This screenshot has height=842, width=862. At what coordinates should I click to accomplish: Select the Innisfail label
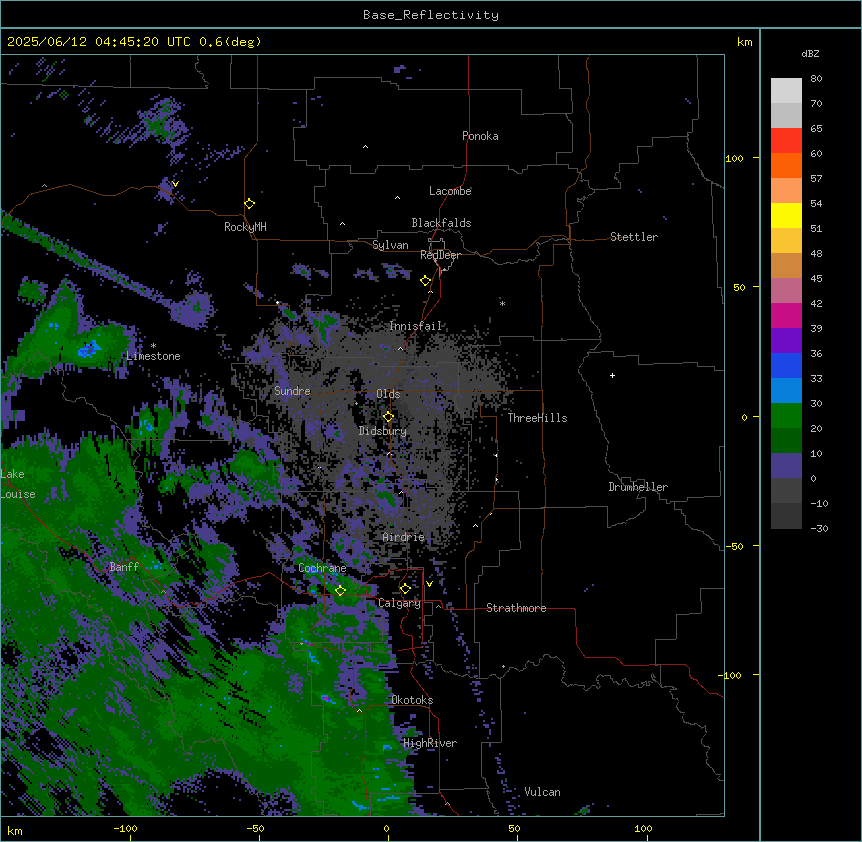coord(415,326)
